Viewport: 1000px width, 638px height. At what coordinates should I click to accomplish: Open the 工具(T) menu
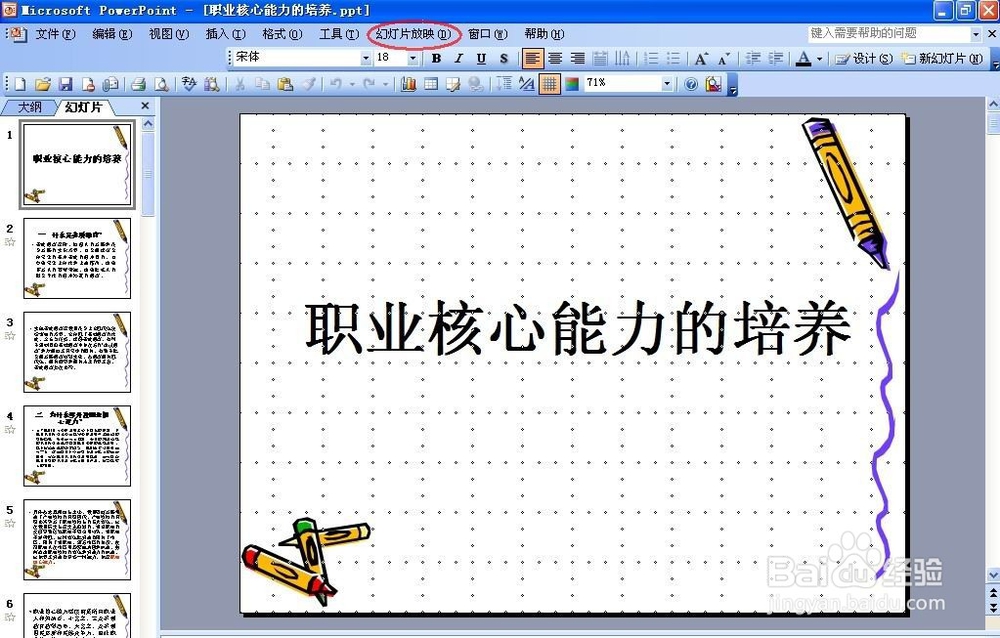pos(339,34)
